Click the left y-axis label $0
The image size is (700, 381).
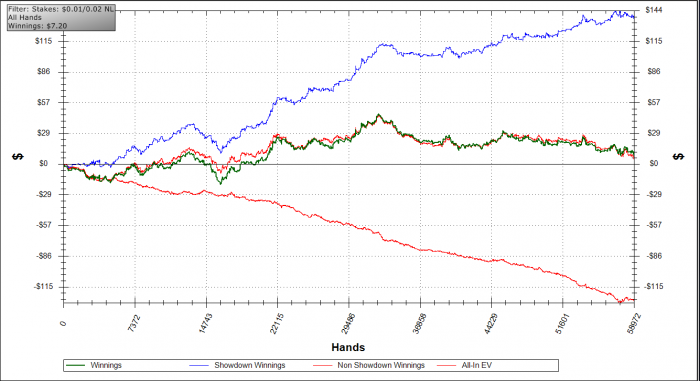[43, 163]
